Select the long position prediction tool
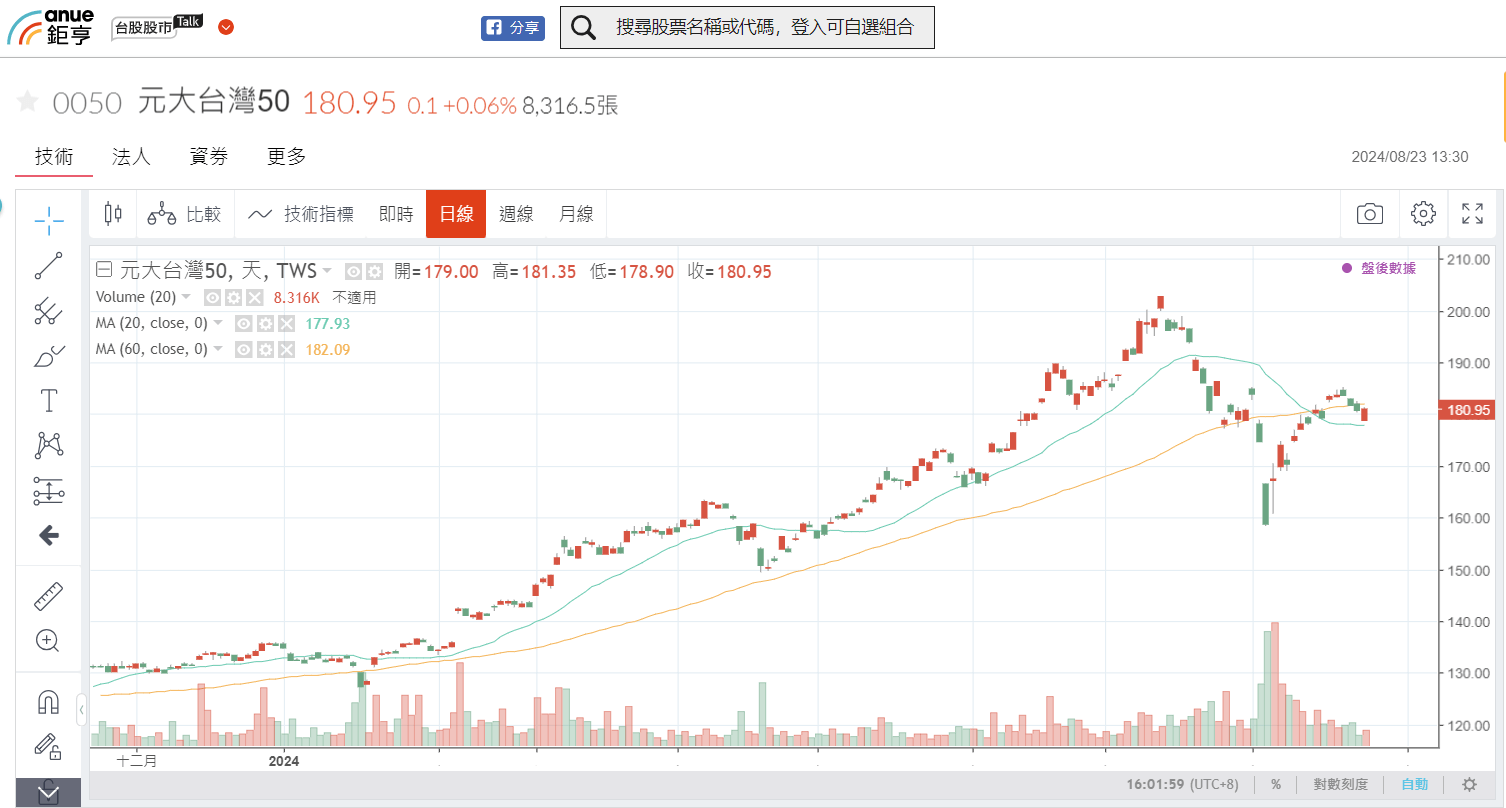1506x808 pixels. [x=48, y=491]
